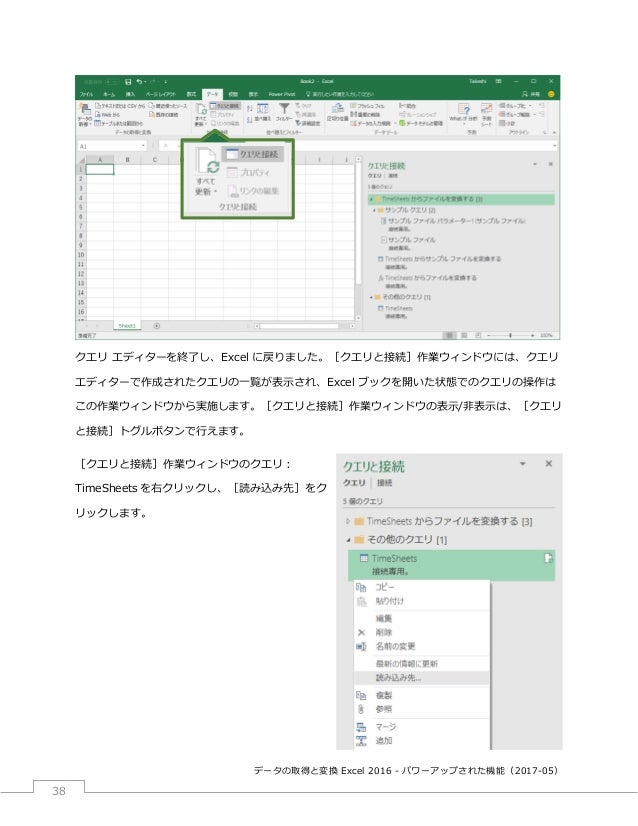Switch to the 挿入 ribbon tab
This screenshot has width=638, height=826.
pos(130,94)
